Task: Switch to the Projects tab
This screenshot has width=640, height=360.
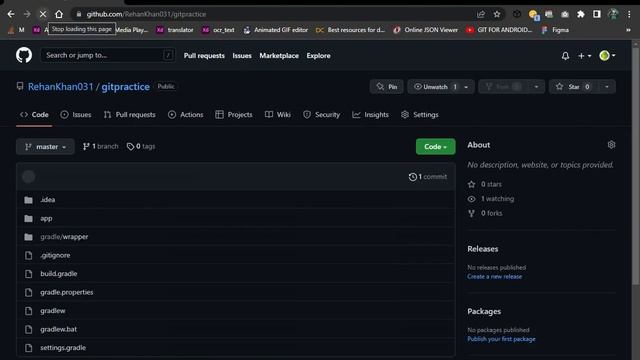Action: pyautogui.click(x=234, y=115)
